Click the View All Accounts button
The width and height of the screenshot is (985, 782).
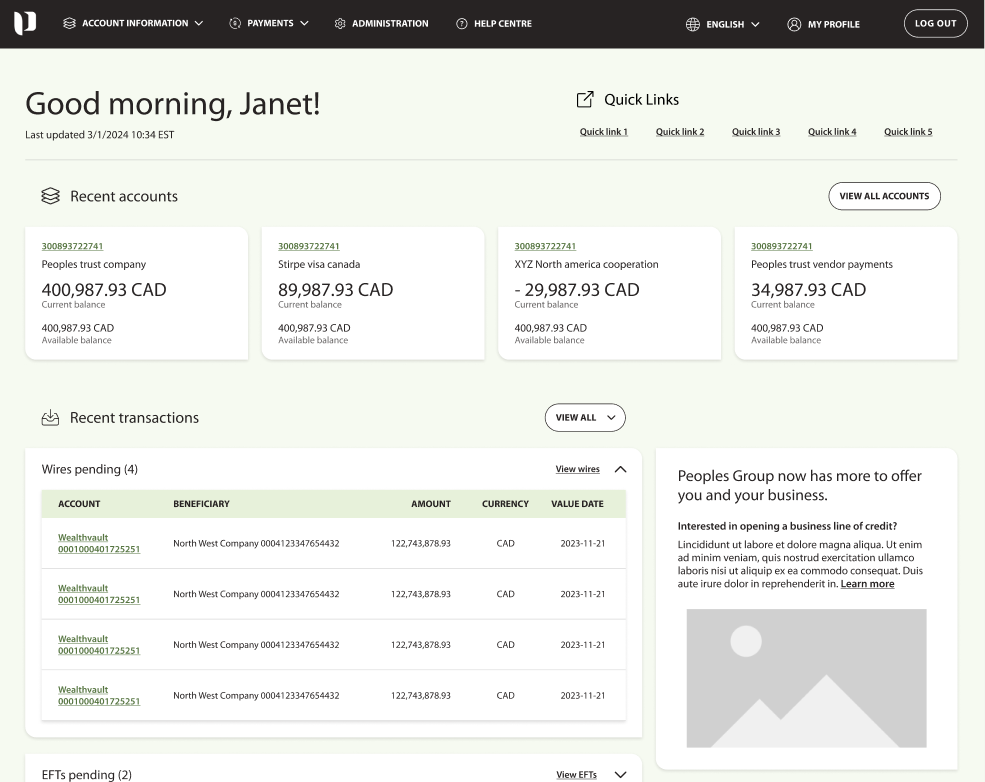click(884, 196)
